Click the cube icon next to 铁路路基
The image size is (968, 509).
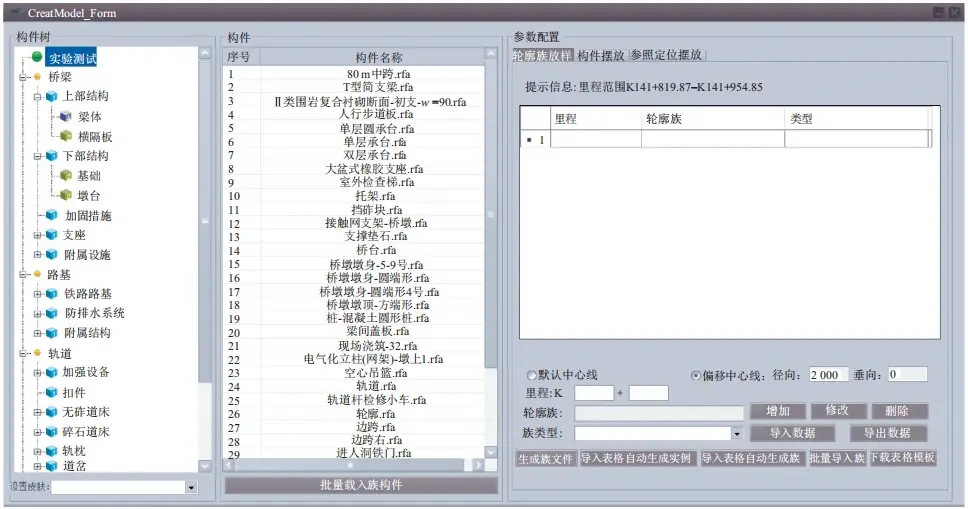tap(51, 294)
